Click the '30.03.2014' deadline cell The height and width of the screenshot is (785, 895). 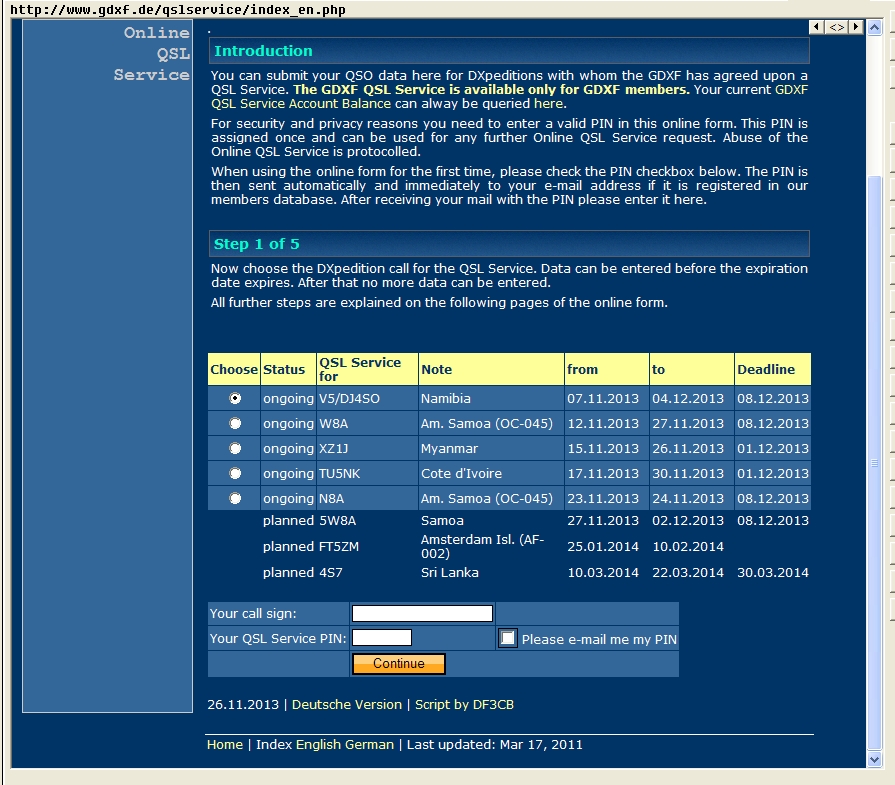773,573
